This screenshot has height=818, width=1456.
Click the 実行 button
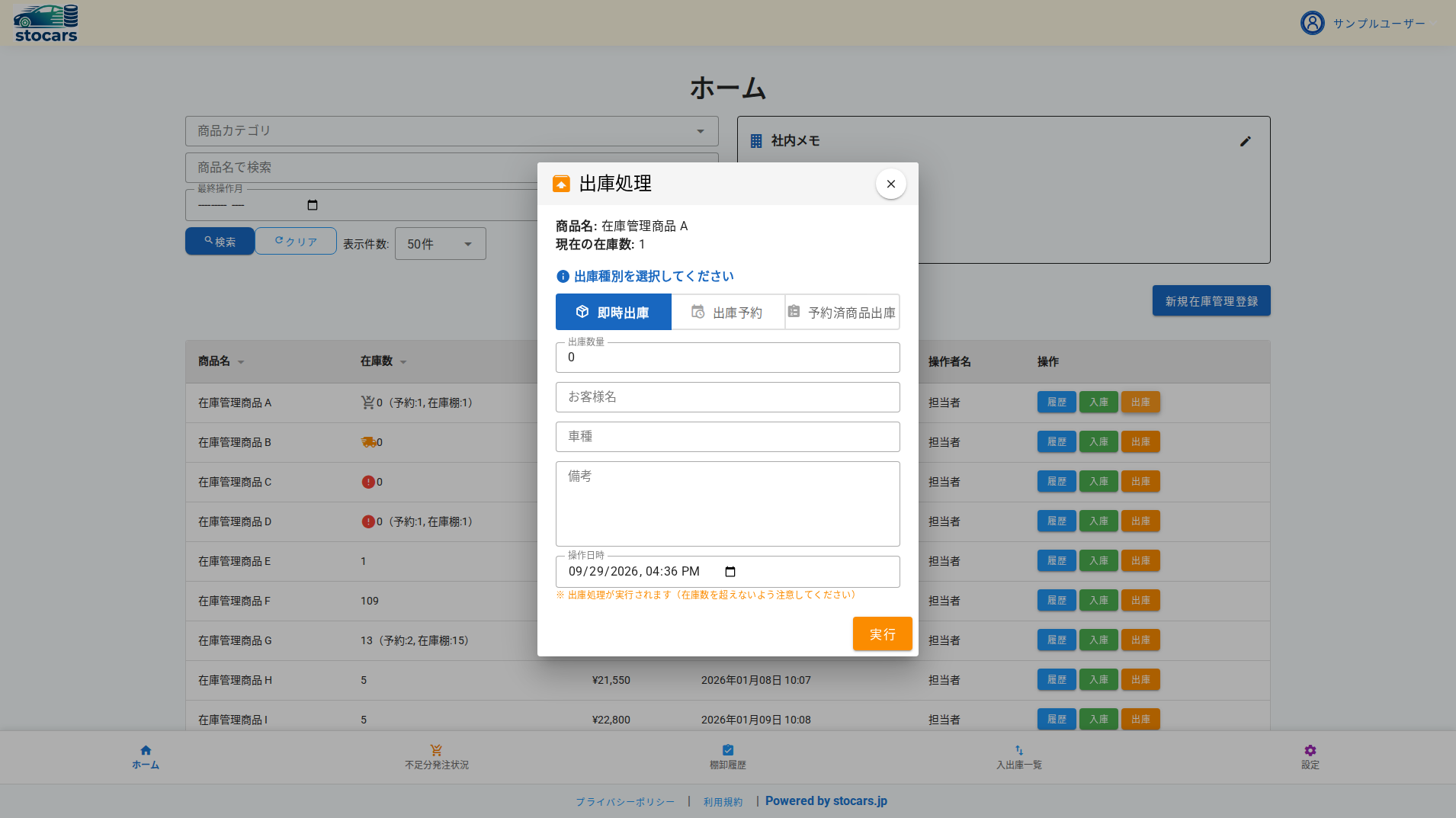[x=882, y=634]
